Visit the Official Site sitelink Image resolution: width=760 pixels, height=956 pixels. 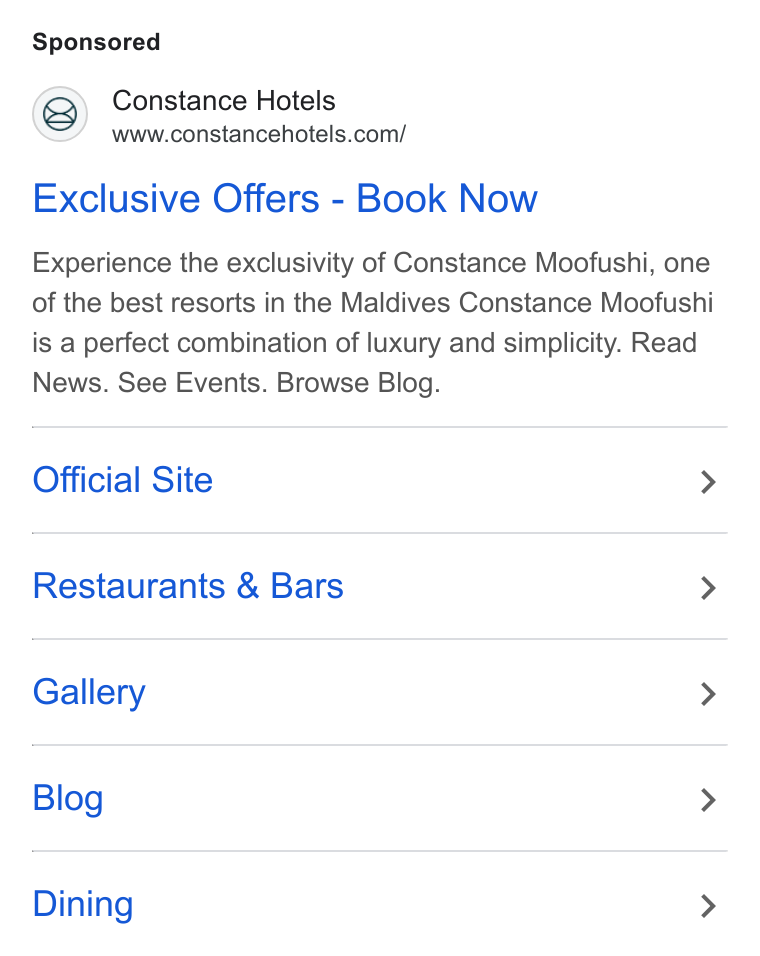[x=123, y=480]
